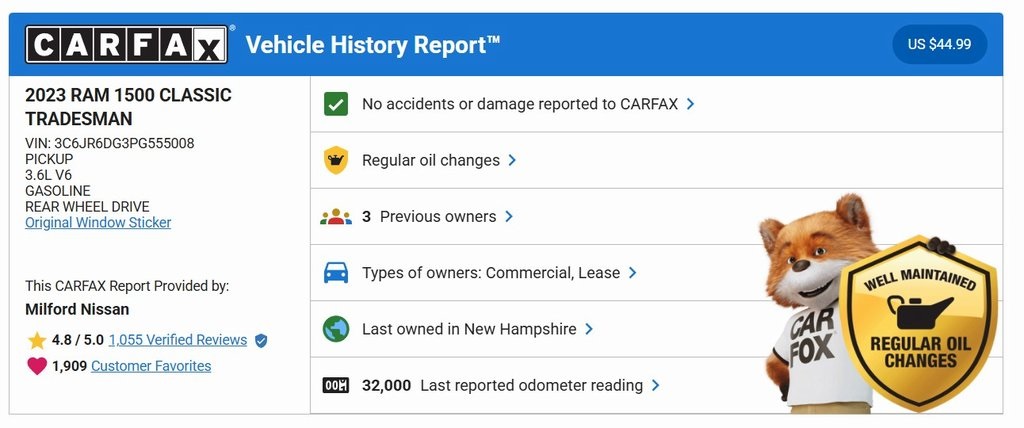
Task: Click the blue verified shield badge
Action: (261, 340)
